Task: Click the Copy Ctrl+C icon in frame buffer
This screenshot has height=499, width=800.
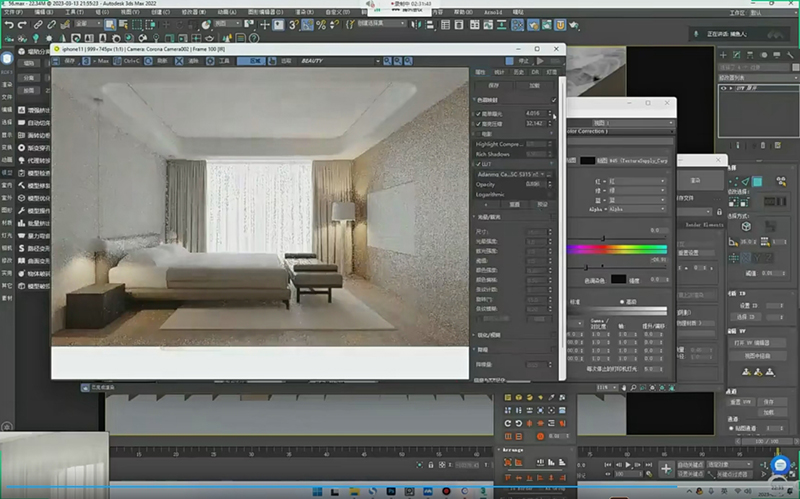Action: point(117,61)
